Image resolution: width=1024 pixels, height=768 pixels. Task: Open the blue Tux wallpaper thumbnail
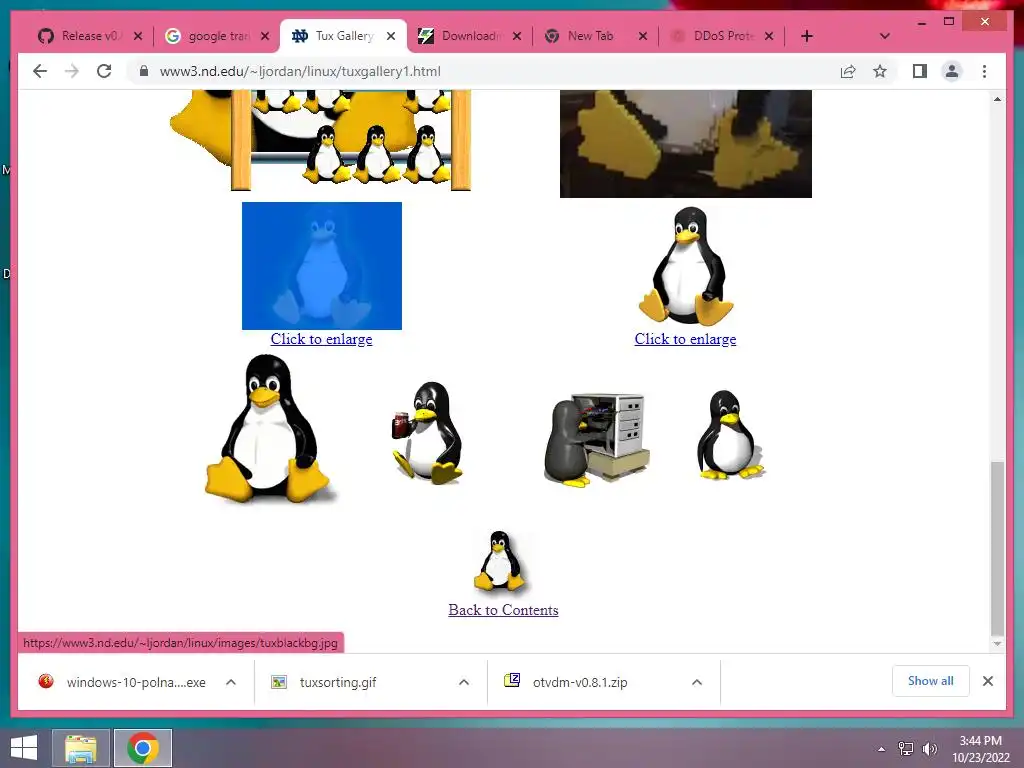pyautogui.click(x=322, y=266)
